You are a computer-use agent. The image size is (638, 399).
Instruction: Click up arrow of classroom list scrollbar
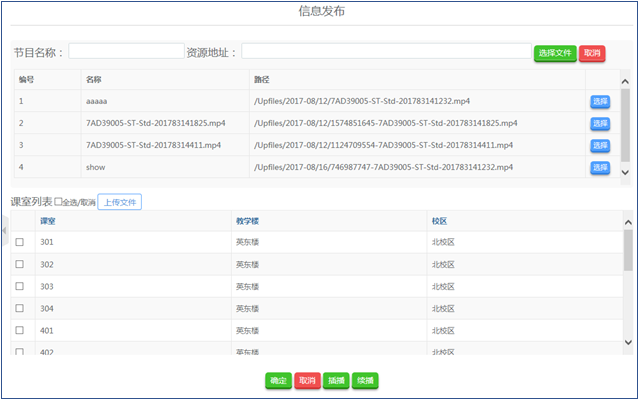tap(628, 222)
